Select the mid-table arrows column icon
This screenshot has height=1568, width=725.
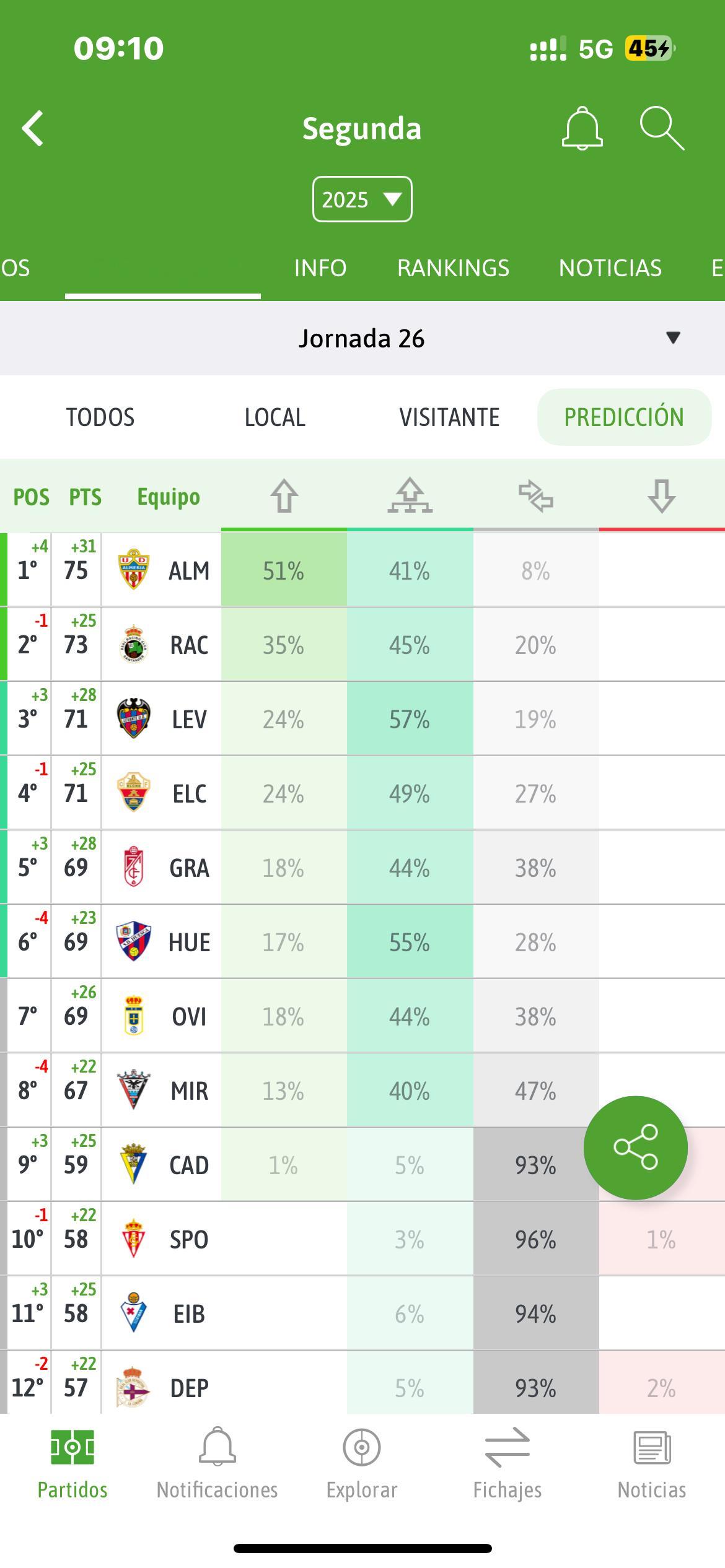[536, 496]
